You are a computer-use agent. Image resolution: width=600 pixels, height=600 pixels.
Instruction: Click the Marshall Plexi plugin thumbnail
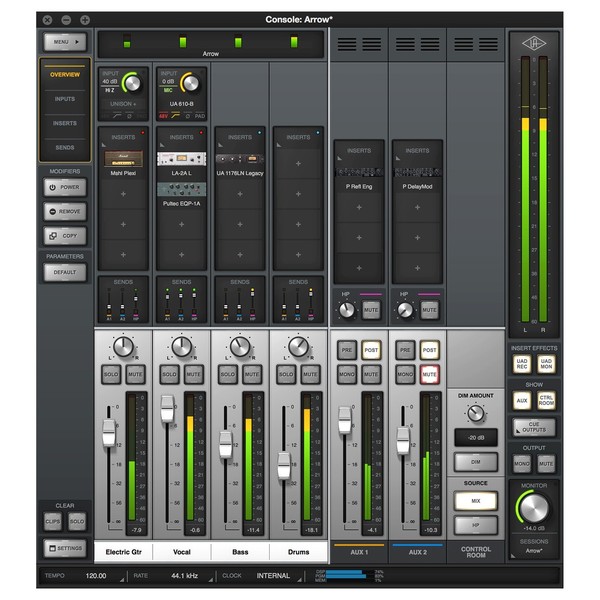[123, 158]
